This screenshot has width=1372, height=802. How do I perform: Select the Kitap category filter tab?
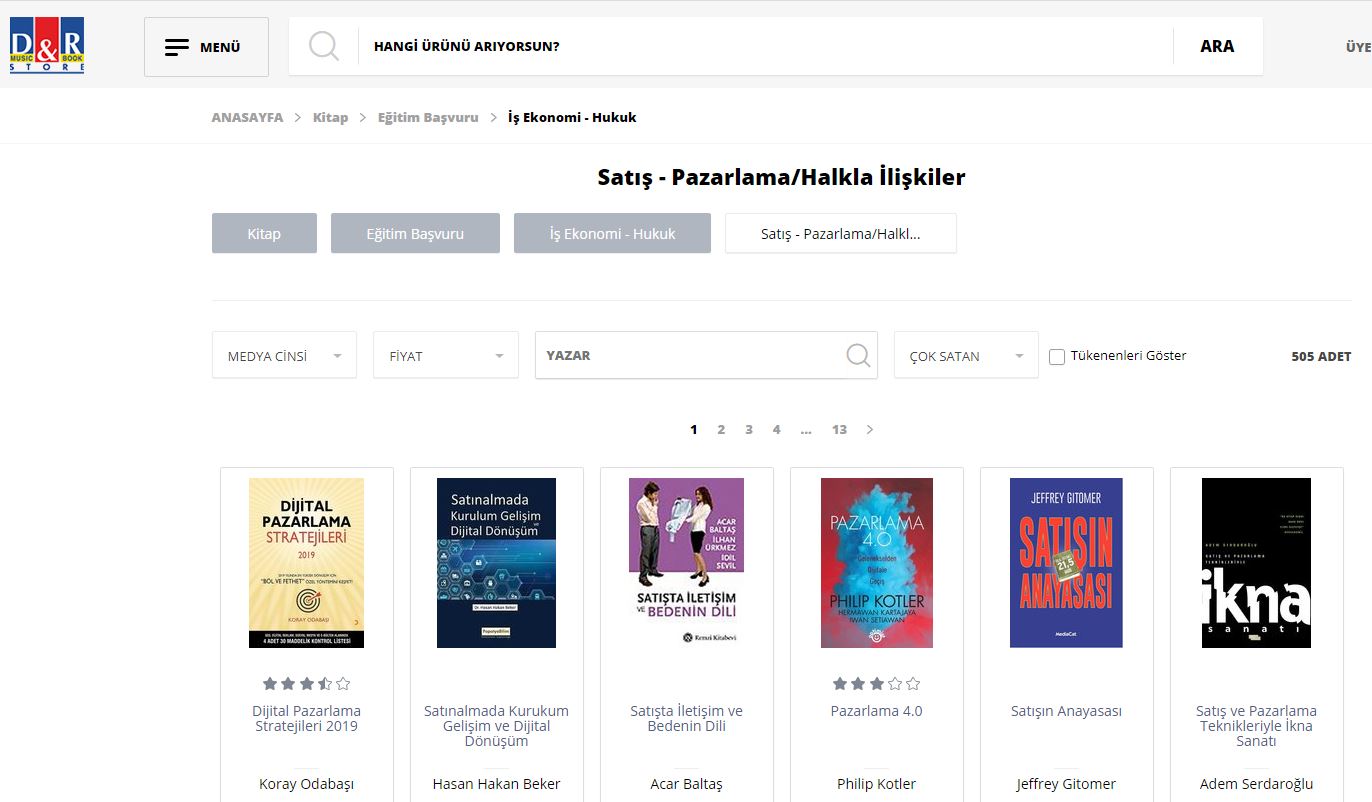pyautogui.click(x=264, y=233)
